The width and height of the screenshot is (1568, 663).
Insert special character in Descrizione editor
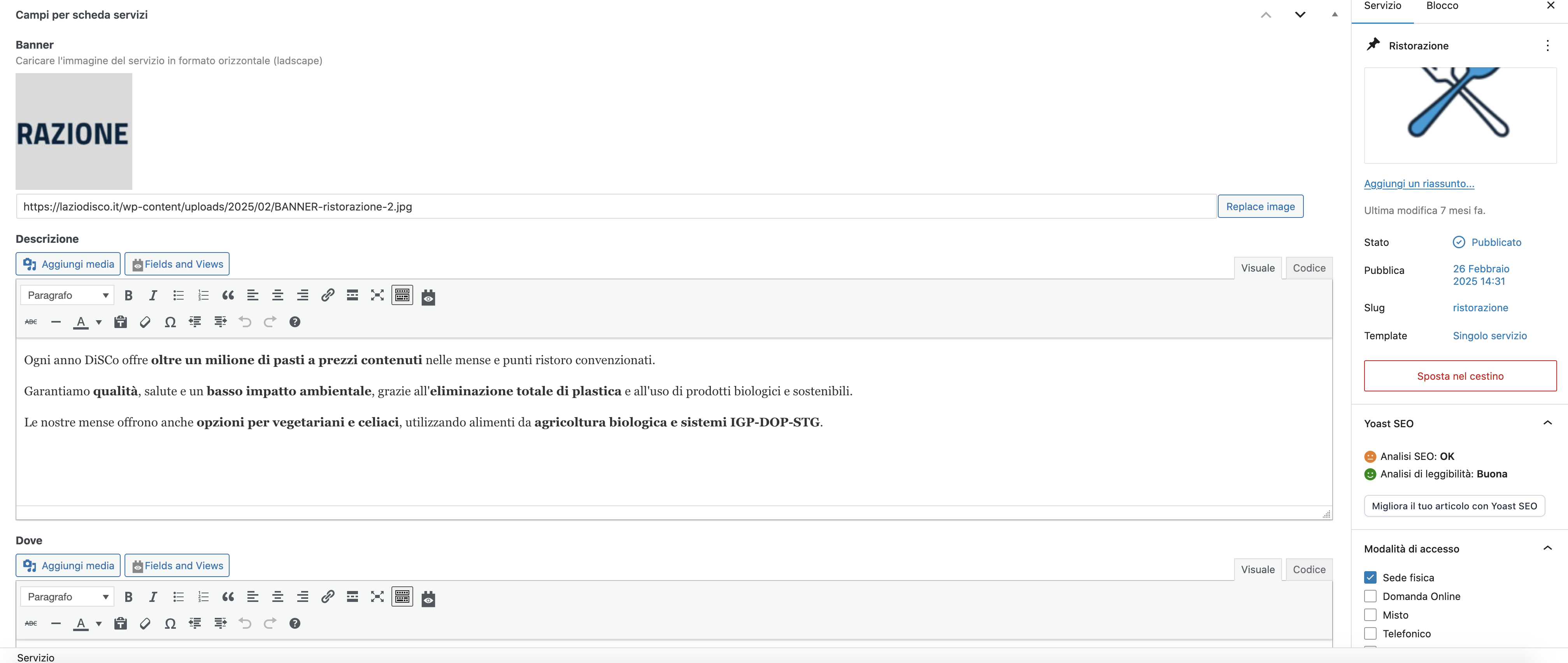pos(170,322)
